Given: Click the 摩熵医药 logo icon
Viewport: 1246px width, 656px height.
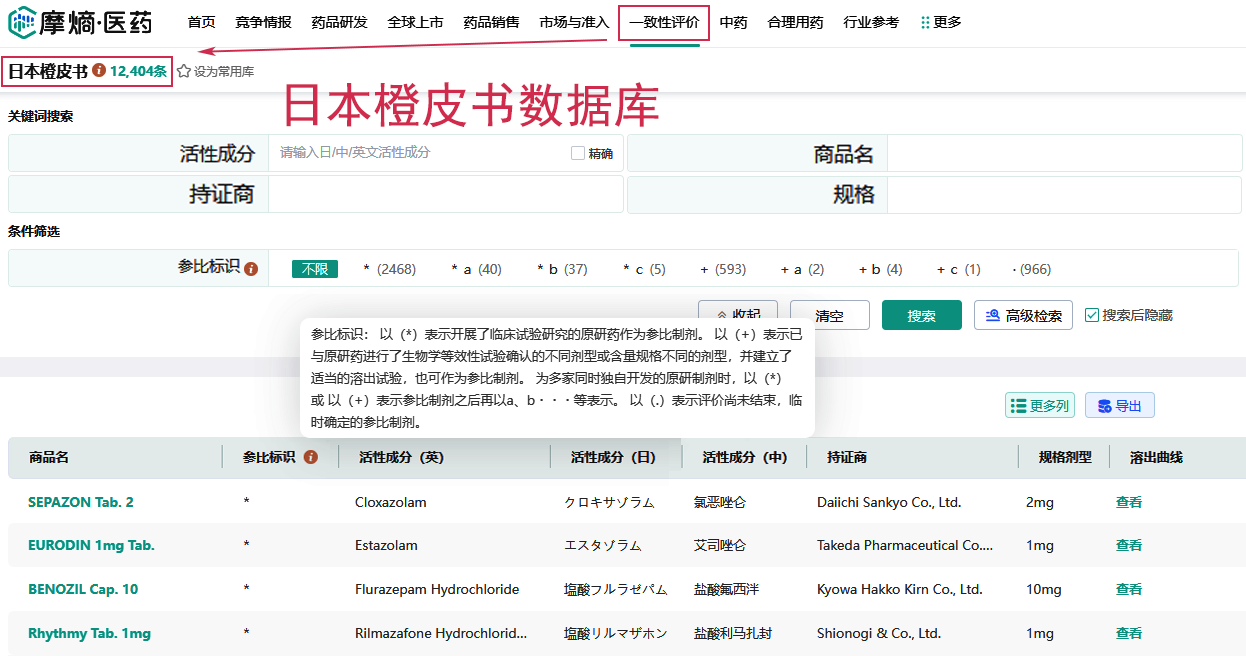Looking at the screenshot, I should [21, 22].
